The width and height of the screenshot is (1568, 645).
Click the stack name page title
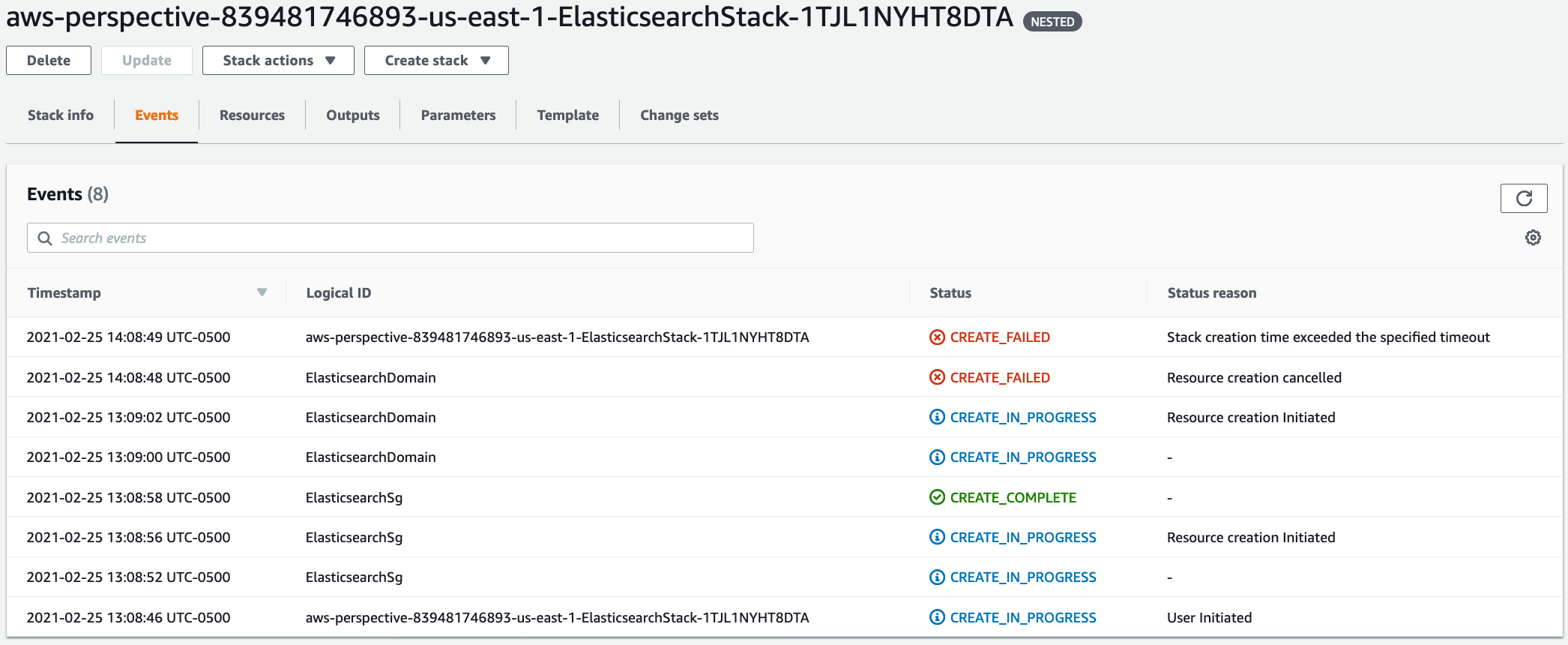[510, 16]
